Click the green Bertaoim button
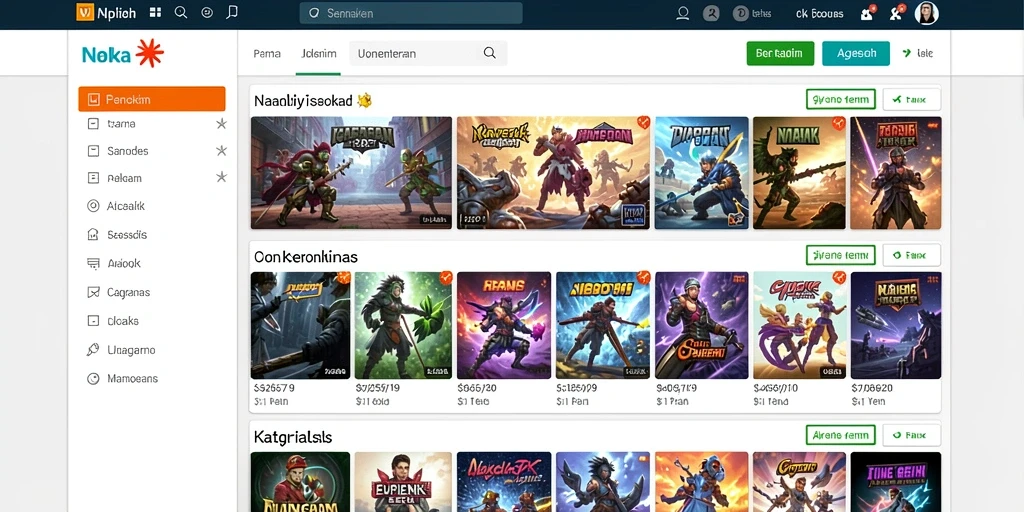This screenshot has height=512, width=1024. coord(780,54)
